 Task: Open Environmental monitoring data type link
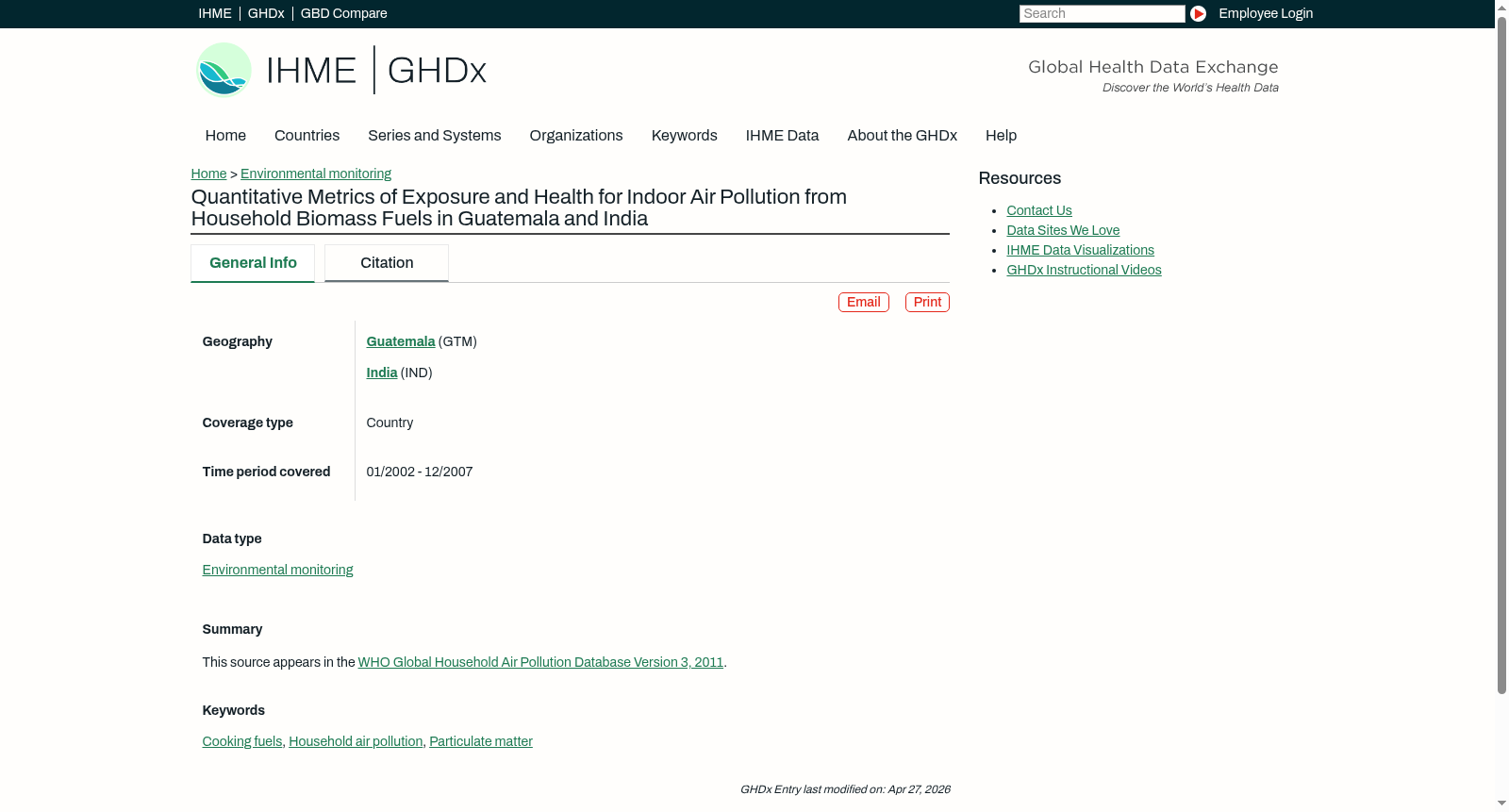pyautogui.click(x=277, y=570)
